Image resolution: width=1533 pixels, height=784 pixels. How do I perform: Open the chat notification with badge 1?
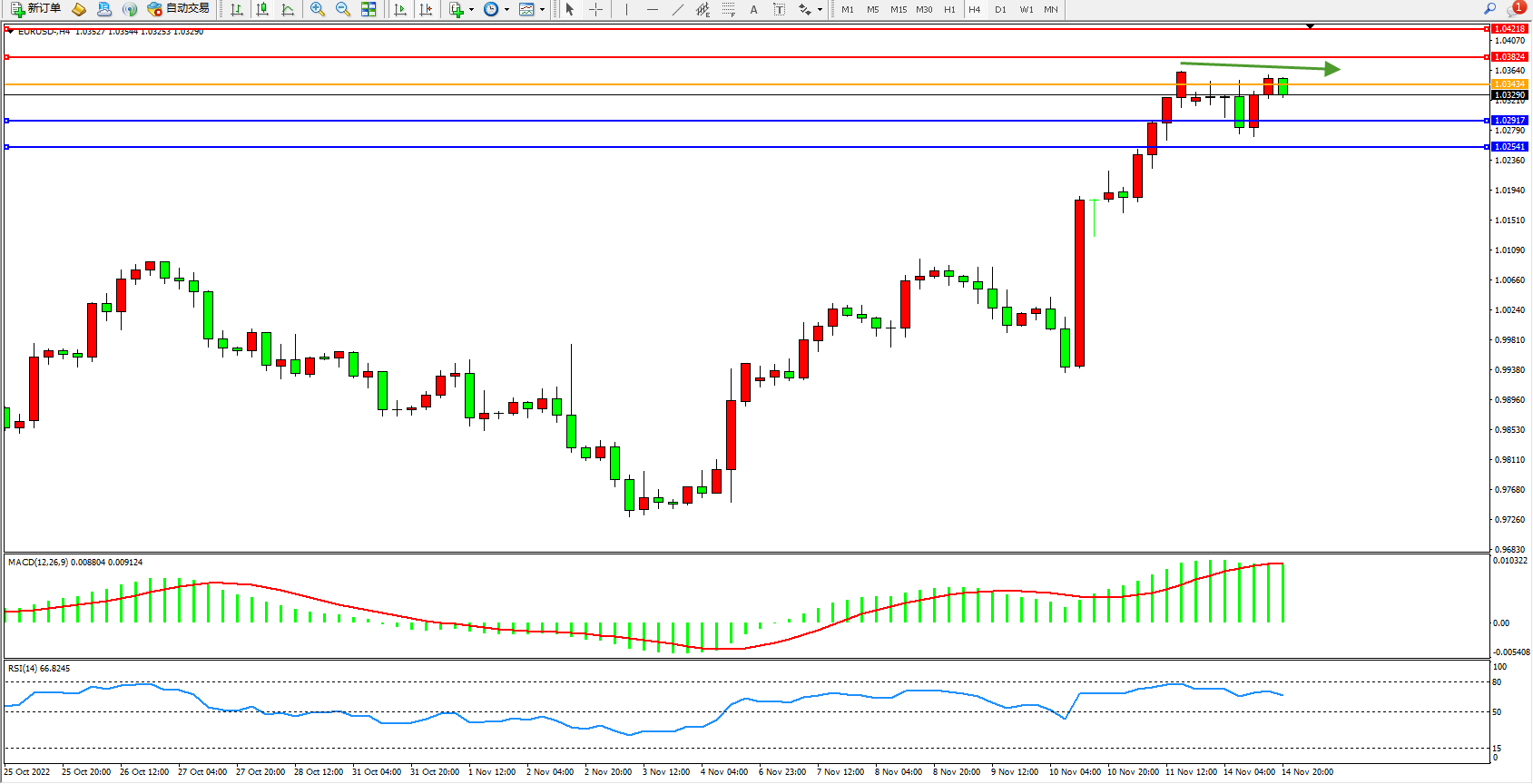[1516, 8]
